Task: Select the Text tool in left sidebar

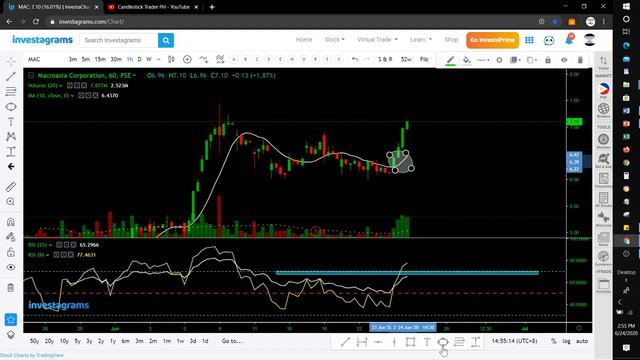Action: point(11,122)
